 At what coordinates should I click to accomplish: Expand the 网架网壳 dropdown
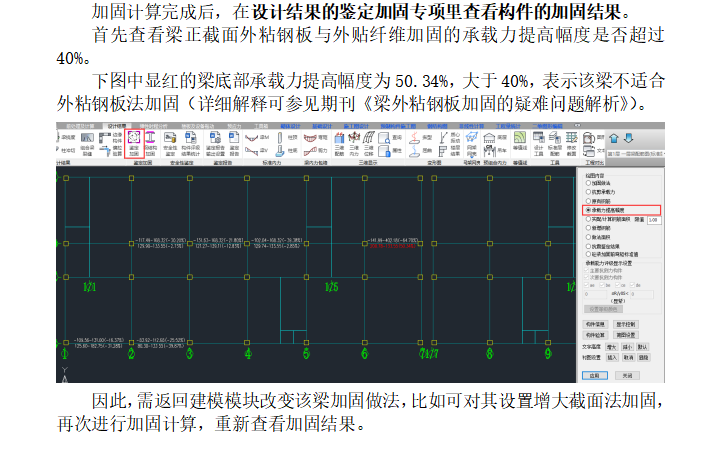pyautogui.click(x=472, y=157)
